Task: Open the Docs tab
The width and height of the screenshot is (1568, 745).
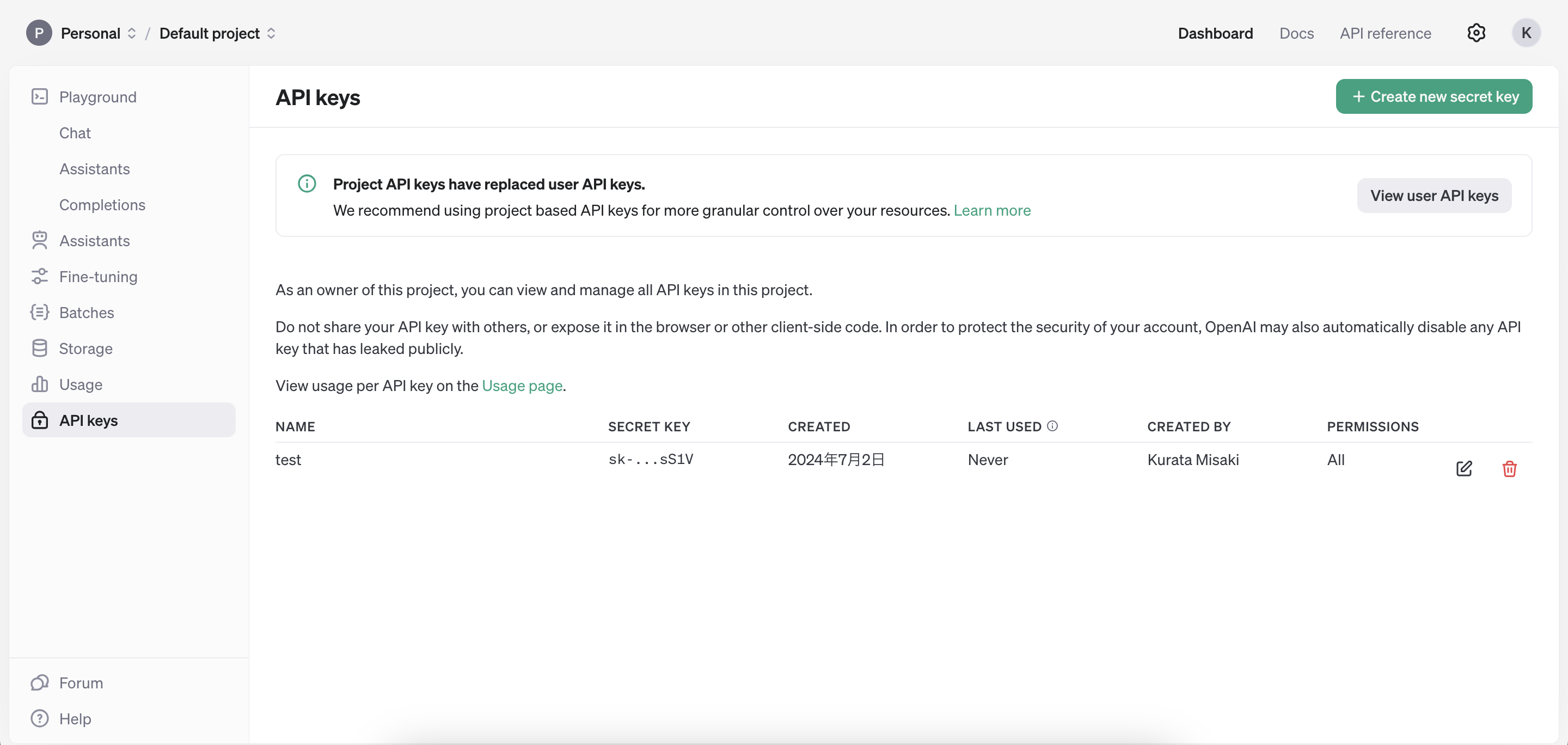Action: tap(1296, 33)
